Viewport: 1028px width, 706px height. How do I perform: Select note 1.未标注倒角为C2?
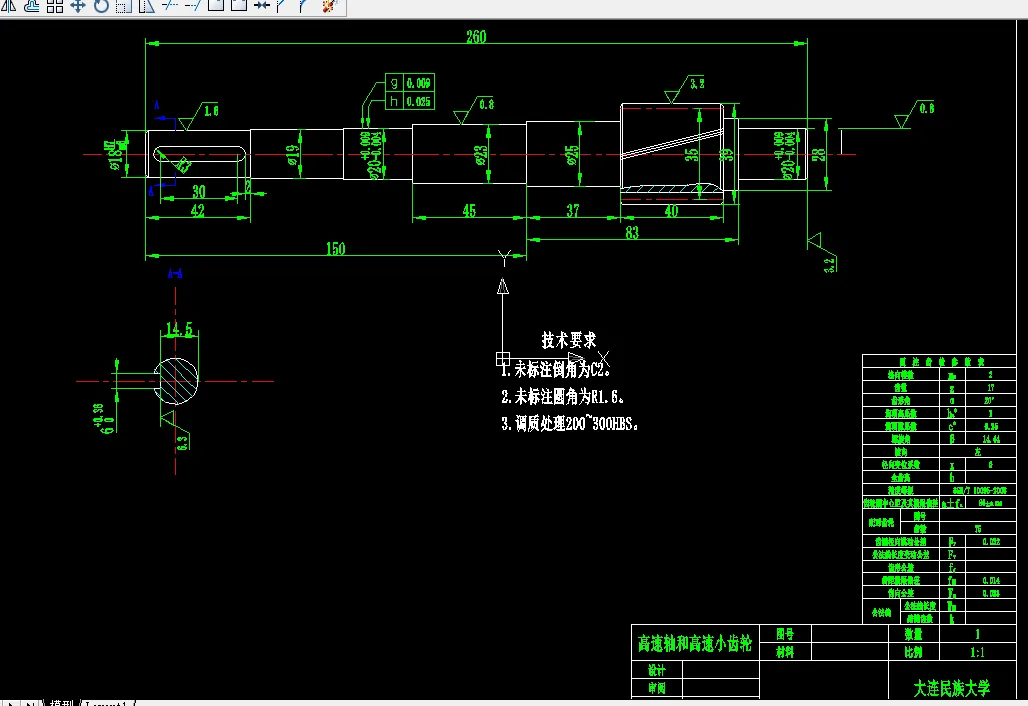tap(556, 370)
